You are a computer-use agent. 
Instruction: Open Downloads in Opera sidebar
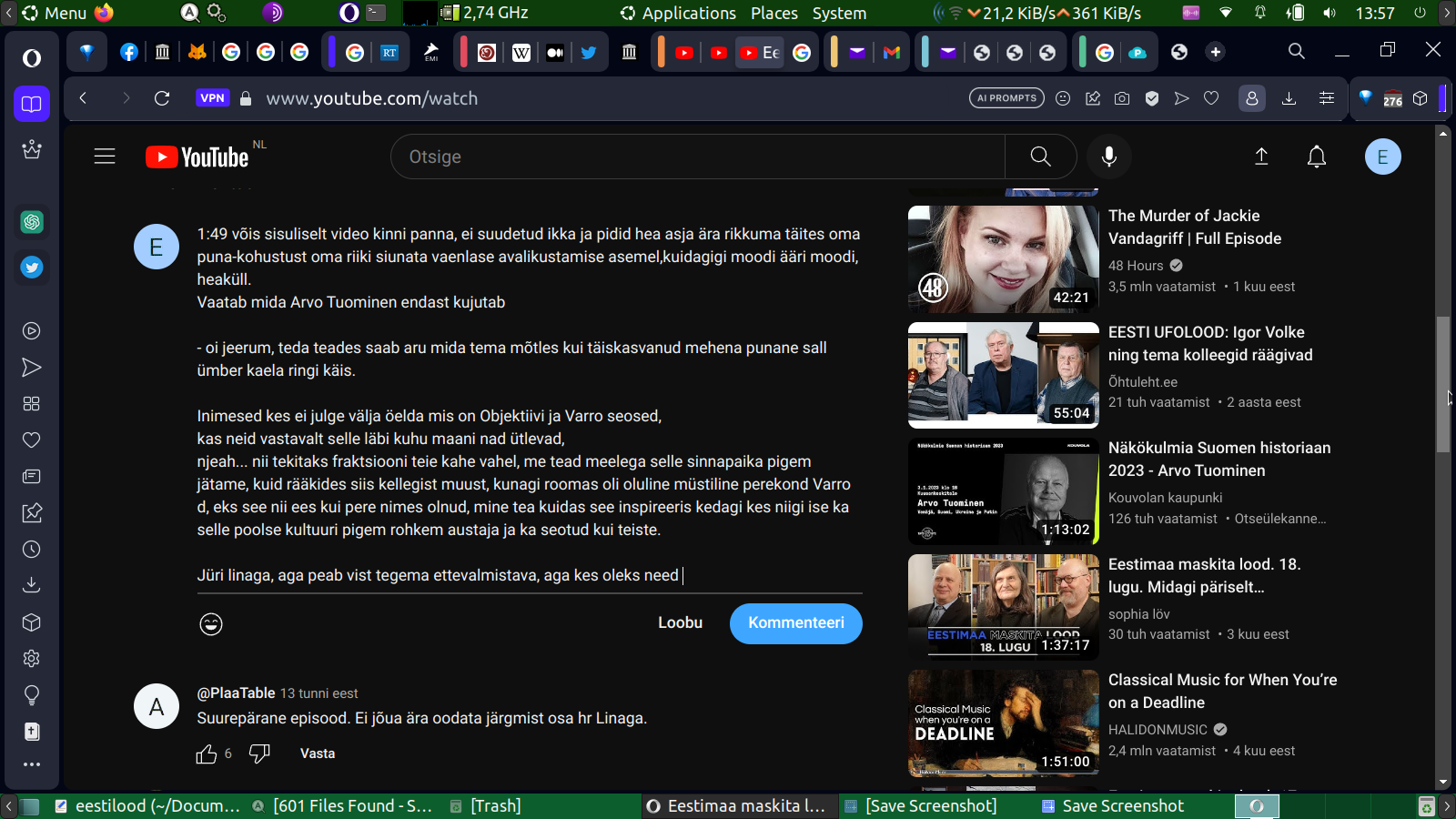tap(32, 585)
